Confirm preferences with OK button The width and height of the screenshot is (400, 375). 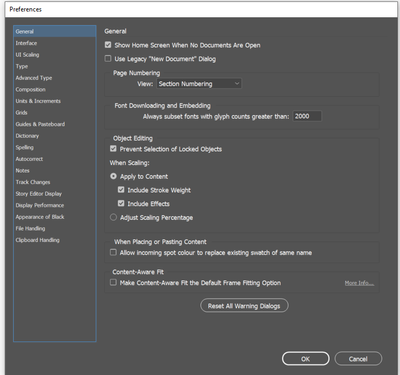pos(305,359)
